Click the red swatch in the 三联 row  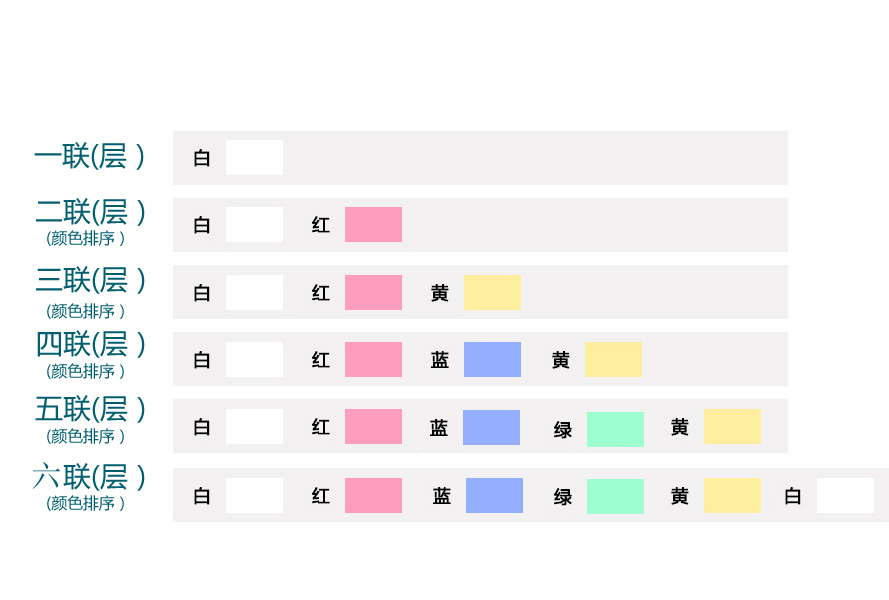tap(373, 292)
